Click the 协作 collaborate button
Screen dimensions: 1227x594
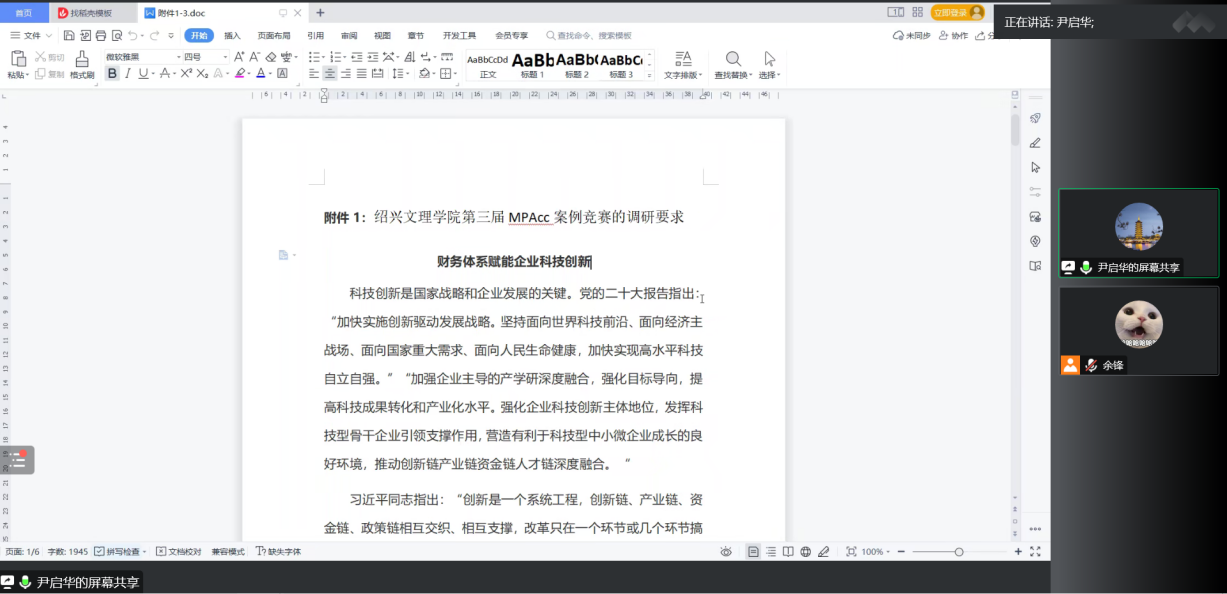click(x=955, y=35)
